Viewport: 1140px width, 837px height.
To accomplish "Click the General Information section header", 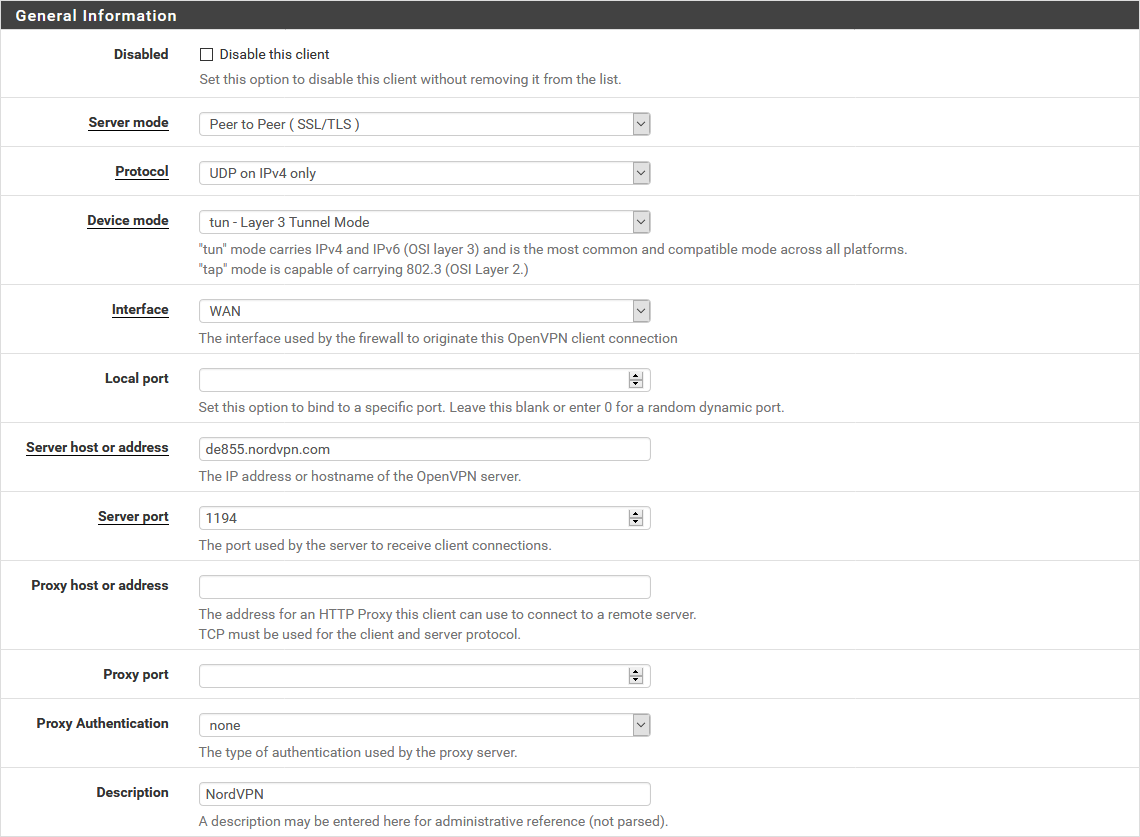I will coord(96,16).
